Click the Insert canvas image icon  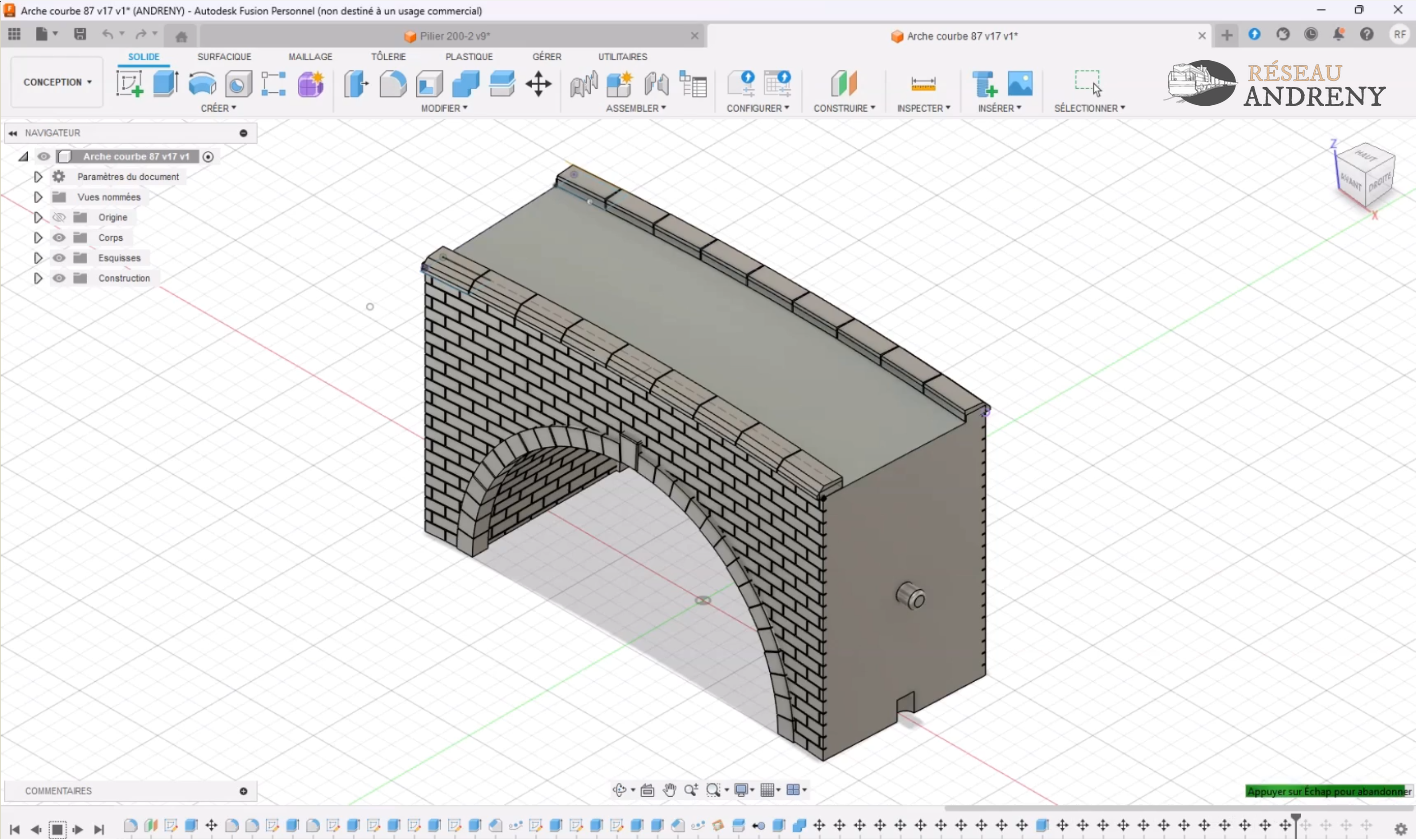coord(1020,84)
